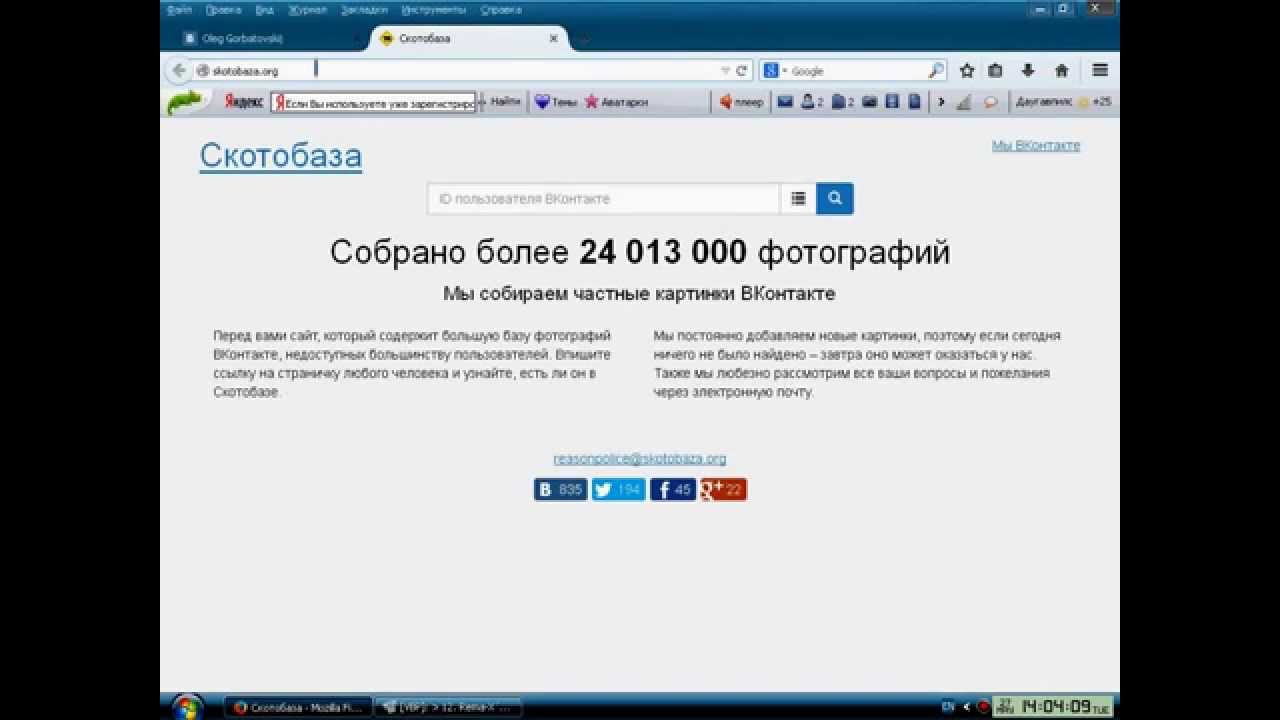This screenshot has height=720, width=1280.
Task: Open the bookmarks list clipboard icon
Action: (996, 71)
